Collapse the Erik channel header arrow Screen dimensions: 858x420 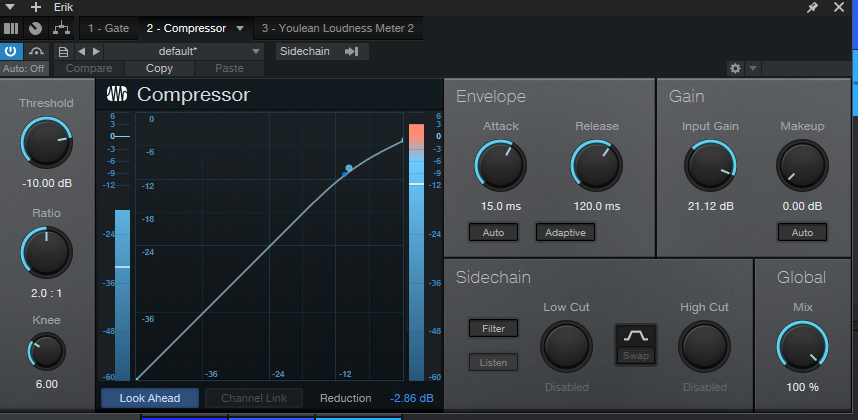coord(10,7)
